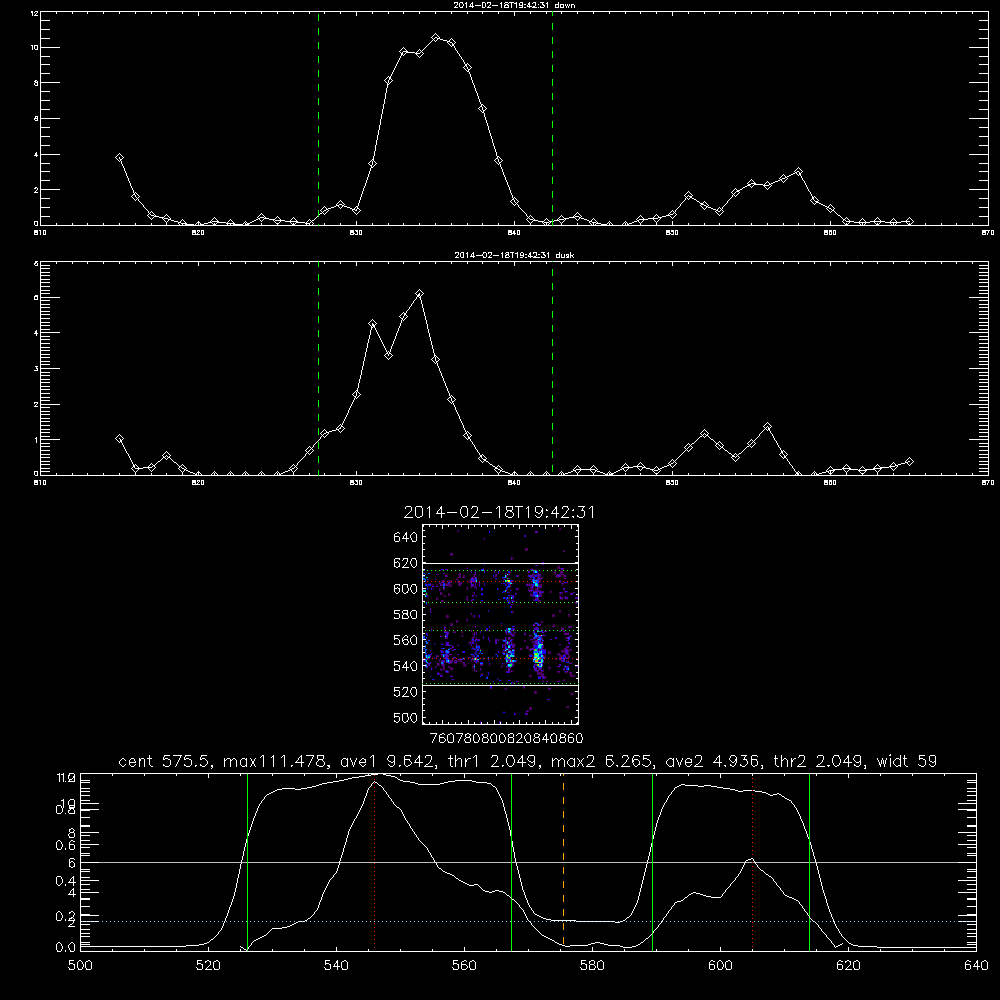Click the red dotted peak line near 546
1000x1000 pixels.
click(374, 864)
